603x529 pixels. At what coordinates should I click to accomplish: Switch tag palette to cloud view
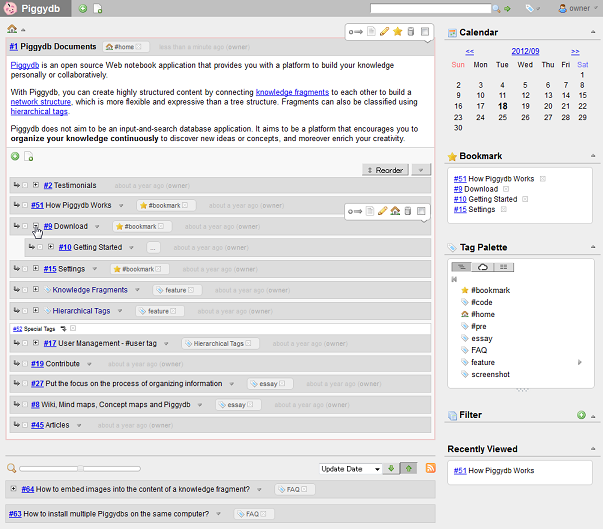[x=483, y=267]
